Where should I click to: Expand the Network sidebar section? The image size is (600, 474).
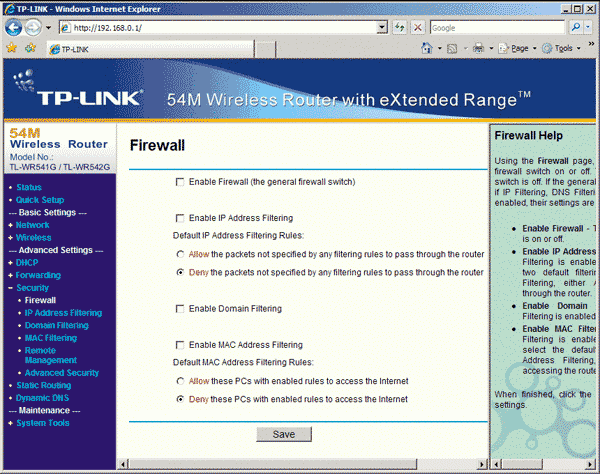(32, 225)
